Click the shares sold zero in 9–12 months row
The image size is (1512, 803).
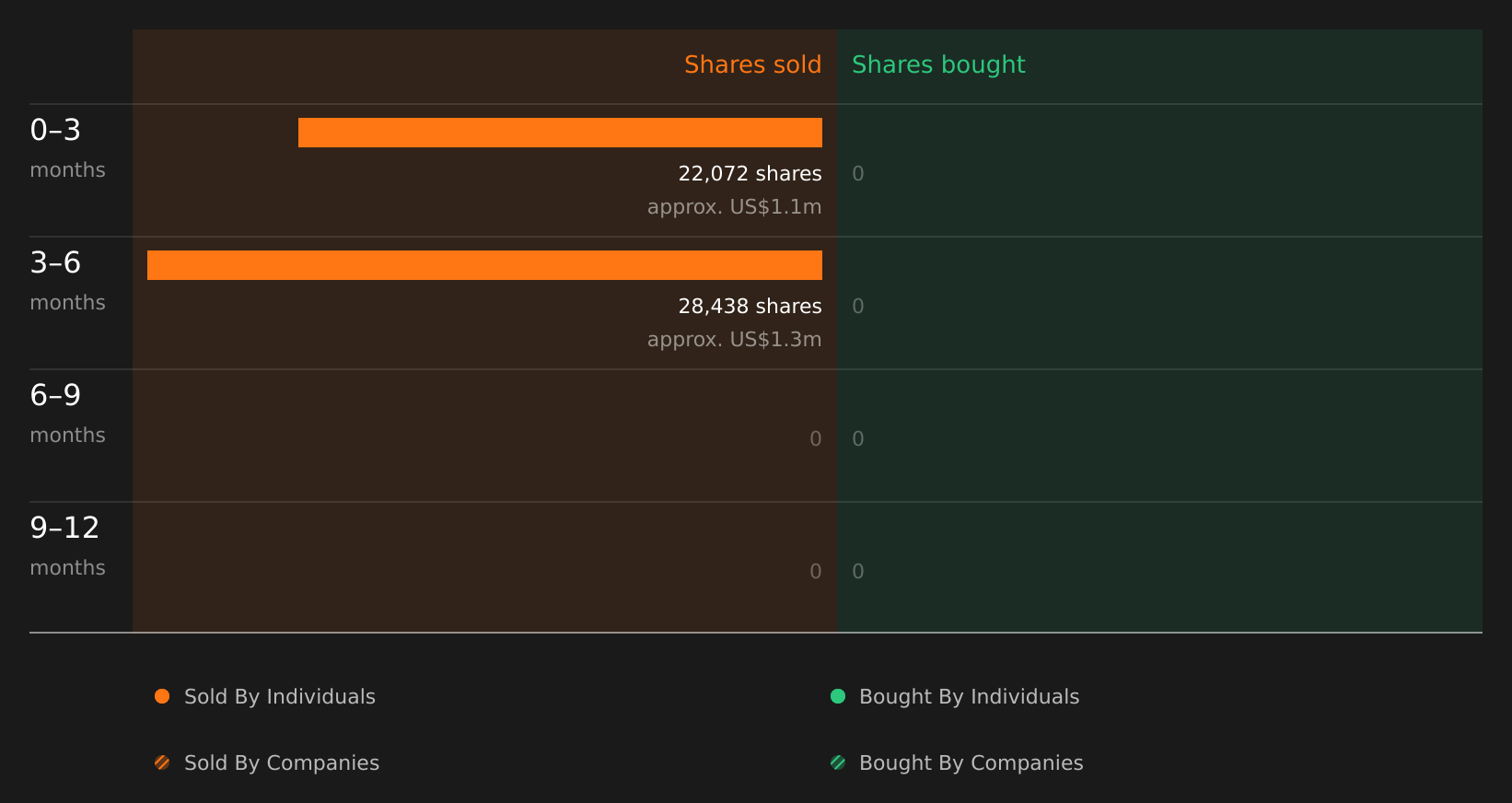[816, 571]
